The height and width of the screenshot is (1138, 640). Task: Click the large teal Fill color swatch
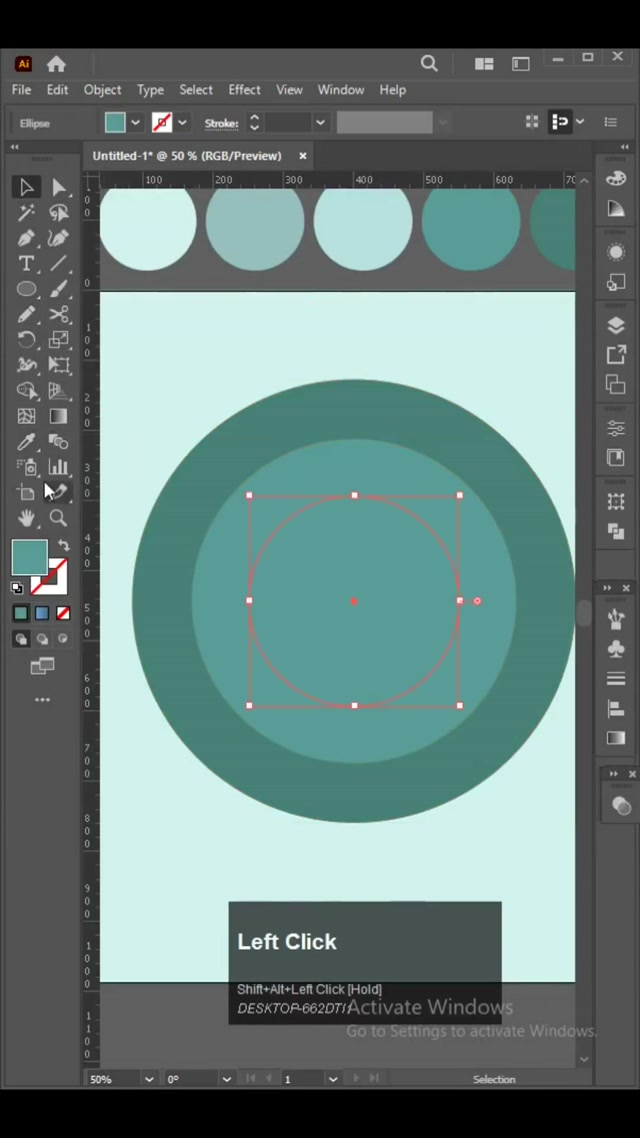[x=29, y=558]
